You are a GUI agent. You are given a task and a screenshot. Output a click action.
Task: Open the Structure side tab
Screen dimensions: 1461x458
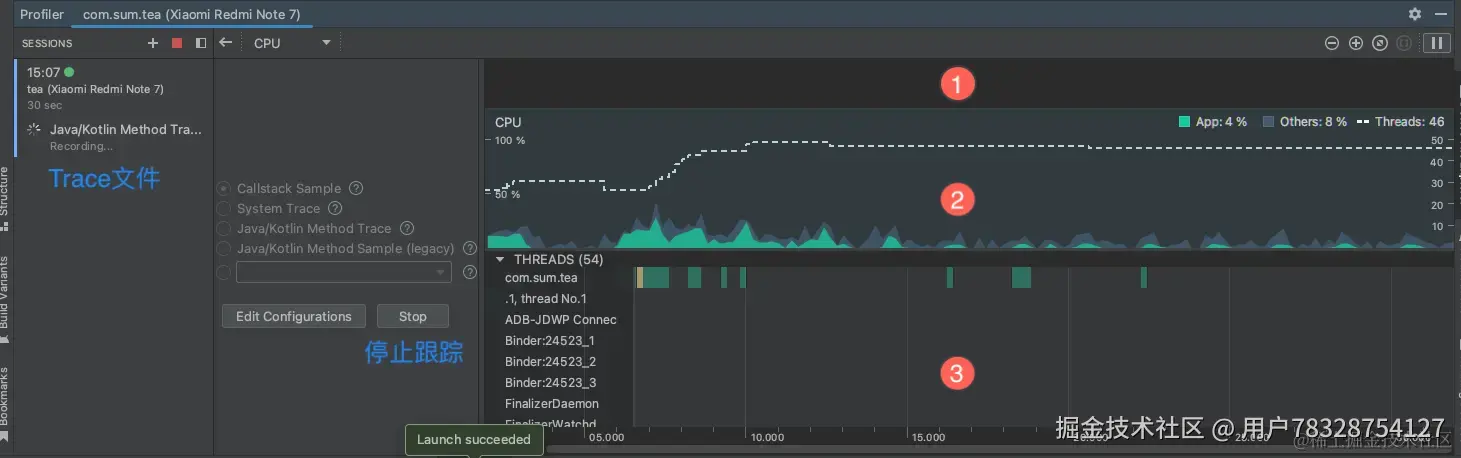[5, 198]
